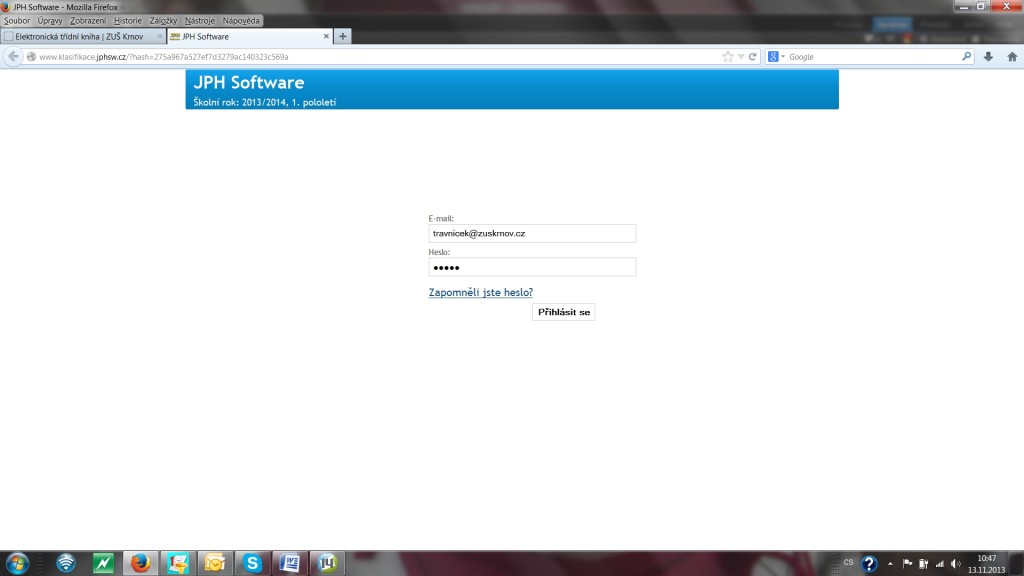1024x576 pixels.
Task: Switch to Microsoft Word in taskbar
Action: click(x=289, y=563)
